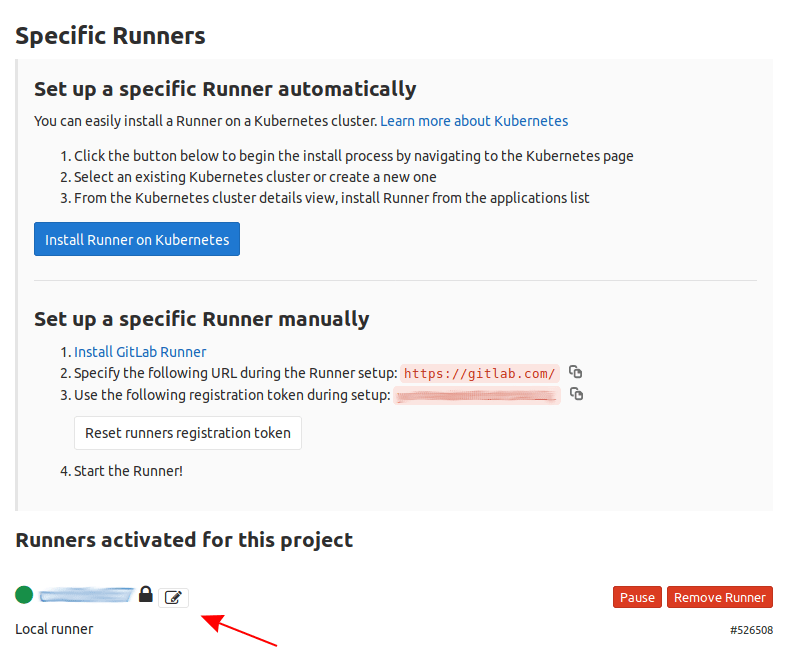Install Runner on Kubernetes
Viewport: 791px width, 668px height.
pyautogui.click(x=137, y=239)
